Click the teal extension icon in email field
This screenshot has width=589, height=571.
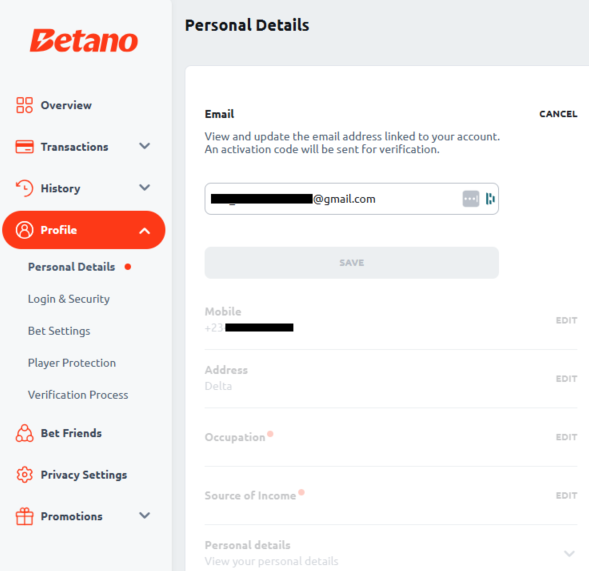click(490, 199)
